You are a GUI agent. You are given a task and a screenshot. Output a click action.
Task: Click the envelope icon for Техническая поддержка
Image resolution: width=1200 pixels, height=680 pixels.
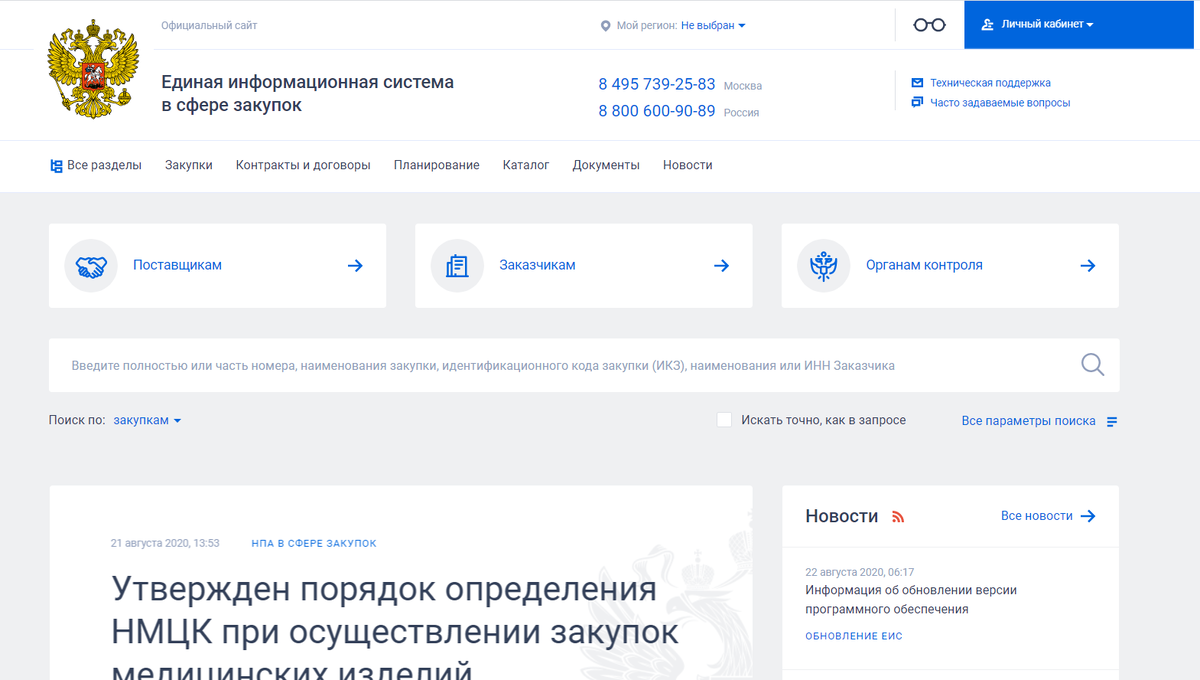coord(917,83)
